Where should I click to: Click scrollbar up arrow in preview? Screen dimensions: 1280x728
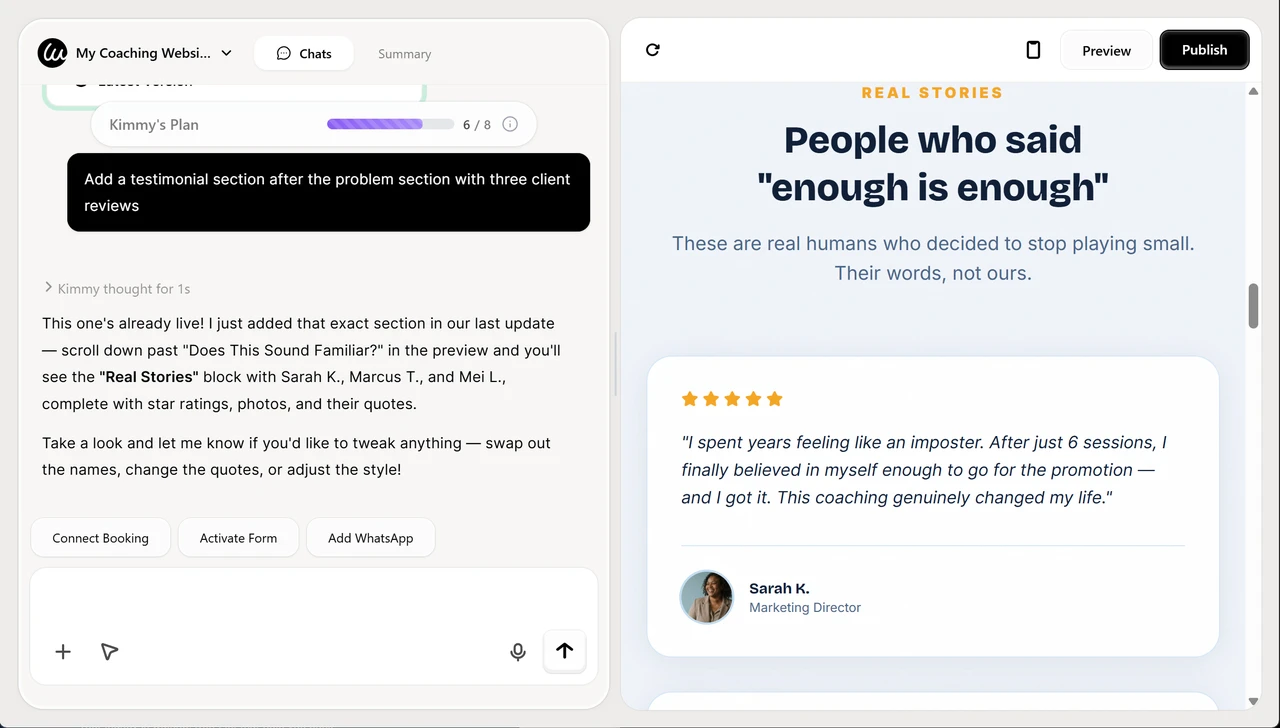coord(1253,92)
